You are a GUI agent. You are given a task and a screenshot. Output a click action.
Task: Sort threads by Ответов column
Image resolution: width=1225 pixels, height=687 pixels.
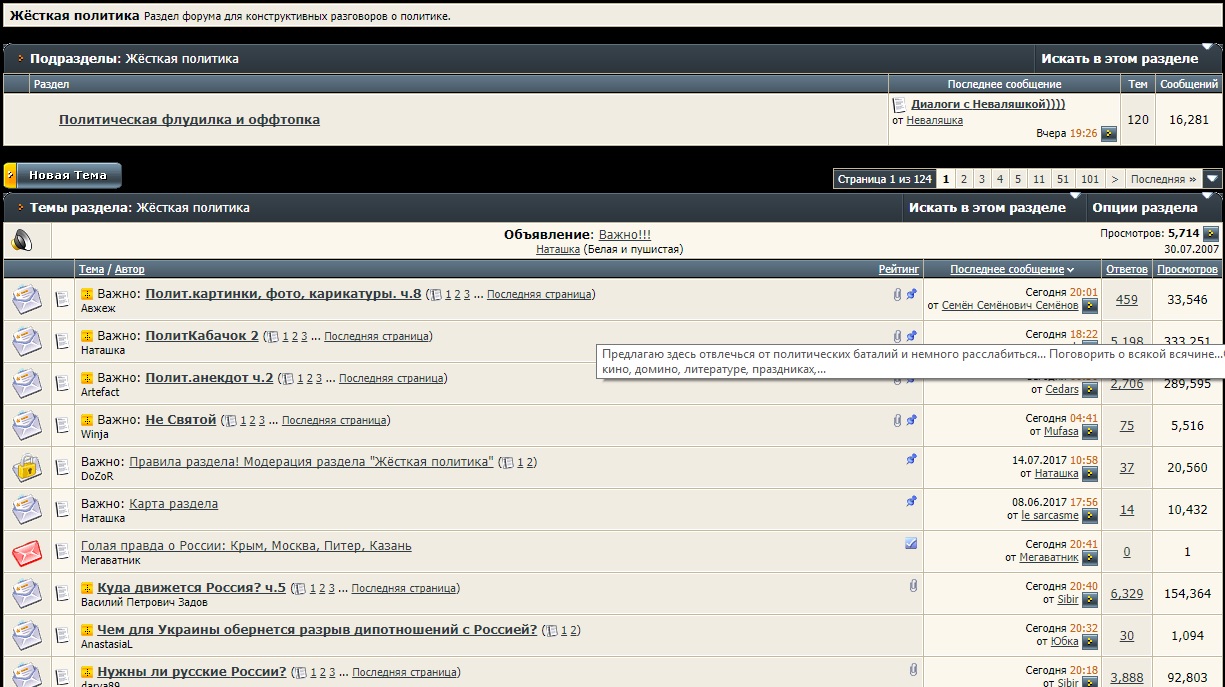pyautogui.click(x=1126, y=269)
